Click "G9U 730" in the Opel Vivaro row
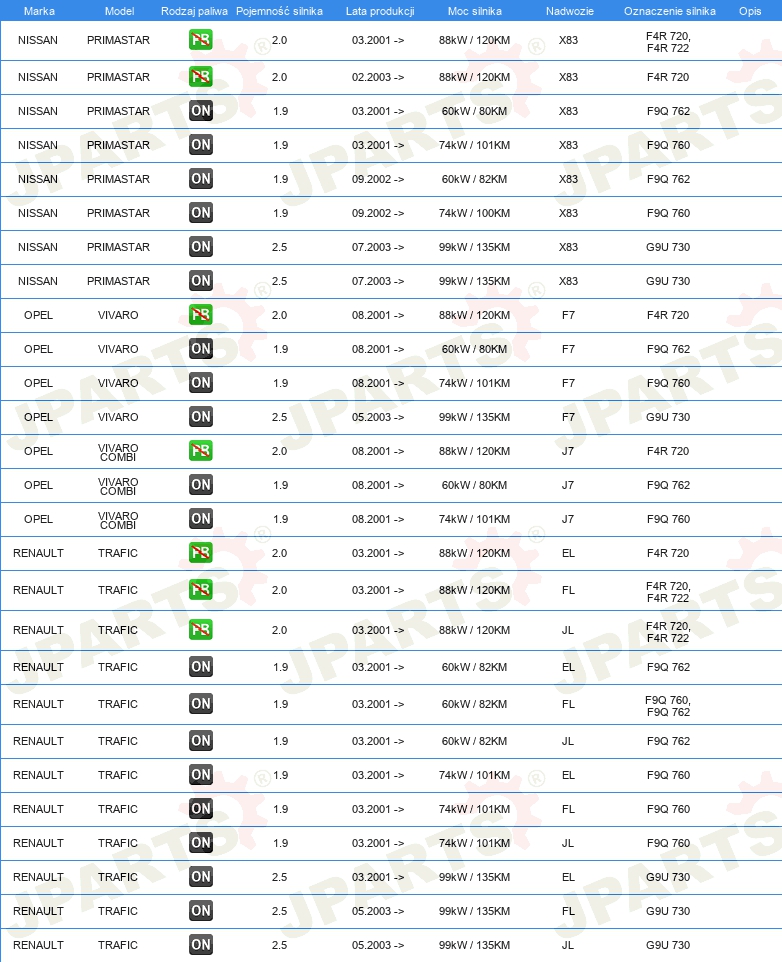This screenshot has width=782, height=962. click(668, 417)
